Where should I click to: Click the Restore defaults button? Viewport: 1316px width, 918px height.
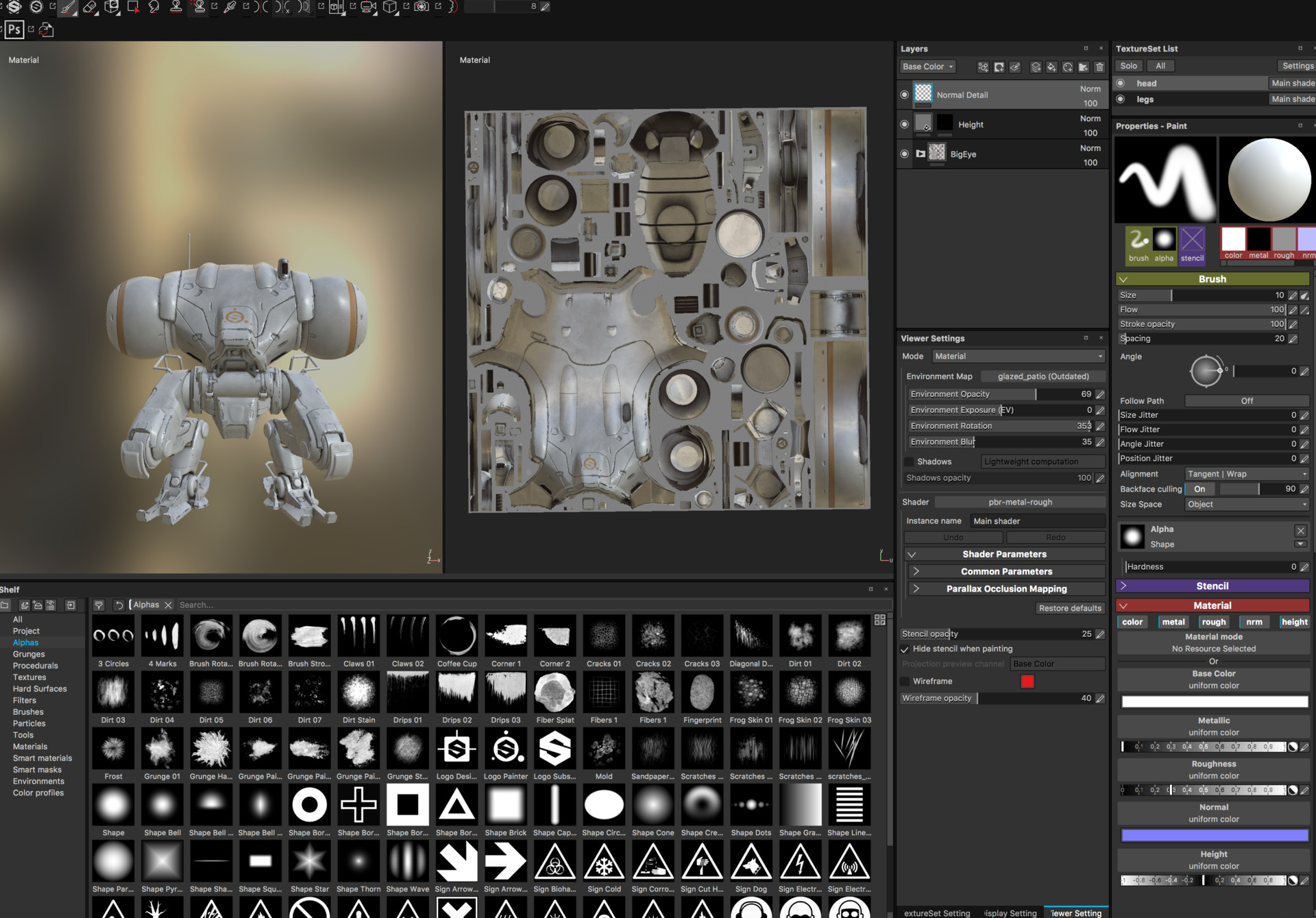1070,607
